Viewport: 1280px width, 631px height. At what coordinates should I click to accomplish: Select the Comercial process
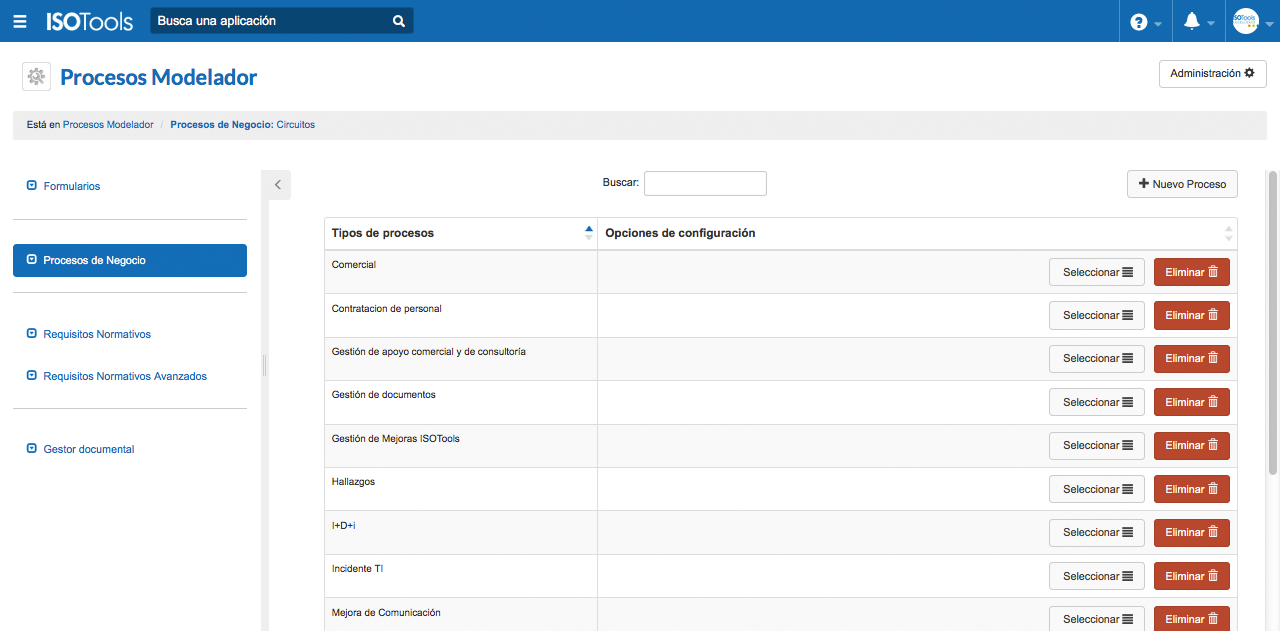coord(1096,272)
